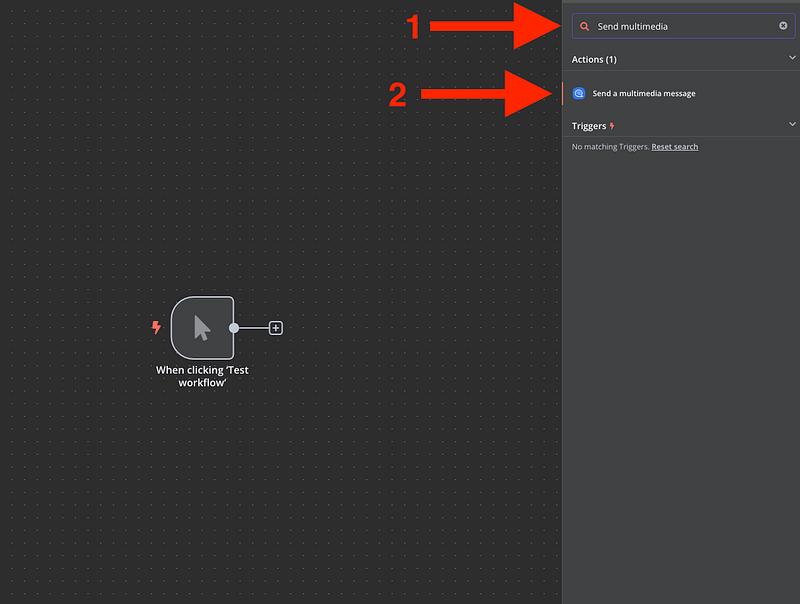Click the round output connector on the node
The image size is (800, 604).
tap(234, 328)
